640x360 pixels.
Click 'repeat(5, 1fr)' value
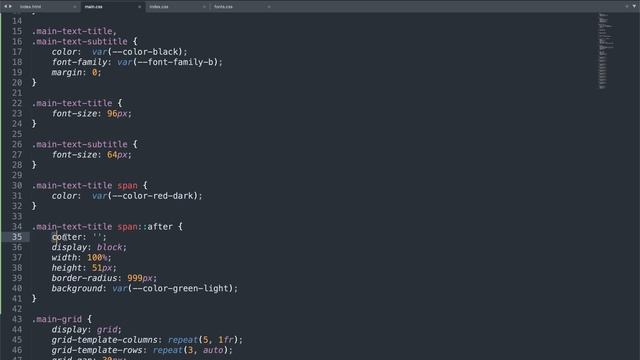[202, 340]
